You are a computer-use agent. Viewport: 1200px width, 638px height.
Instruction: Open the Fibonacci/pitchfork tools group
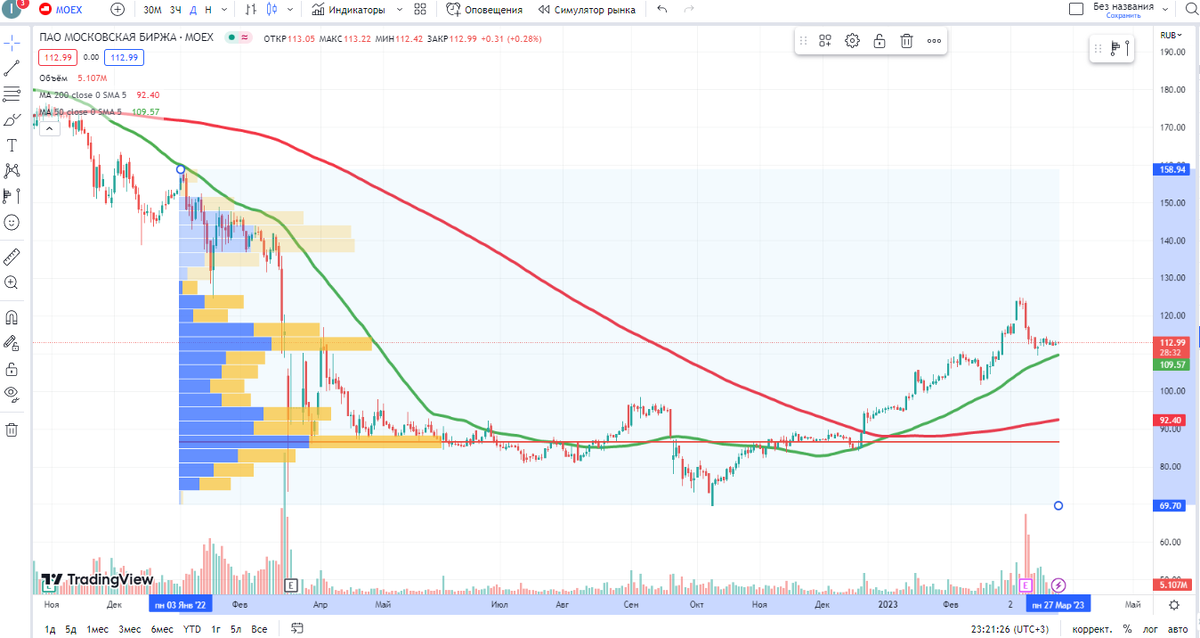[x=12, y=94]
